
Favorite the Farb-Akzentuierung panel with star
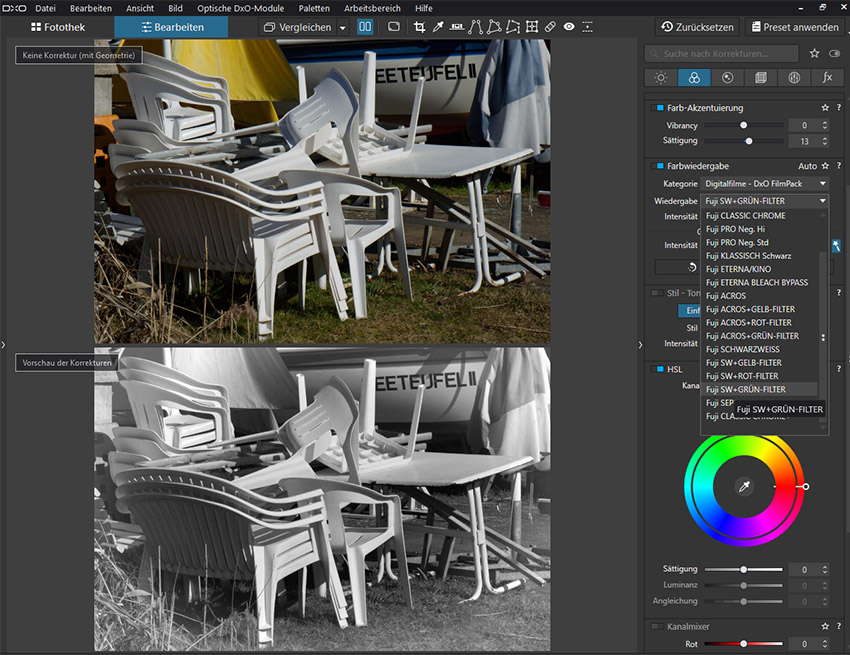[x=824, y=108]
